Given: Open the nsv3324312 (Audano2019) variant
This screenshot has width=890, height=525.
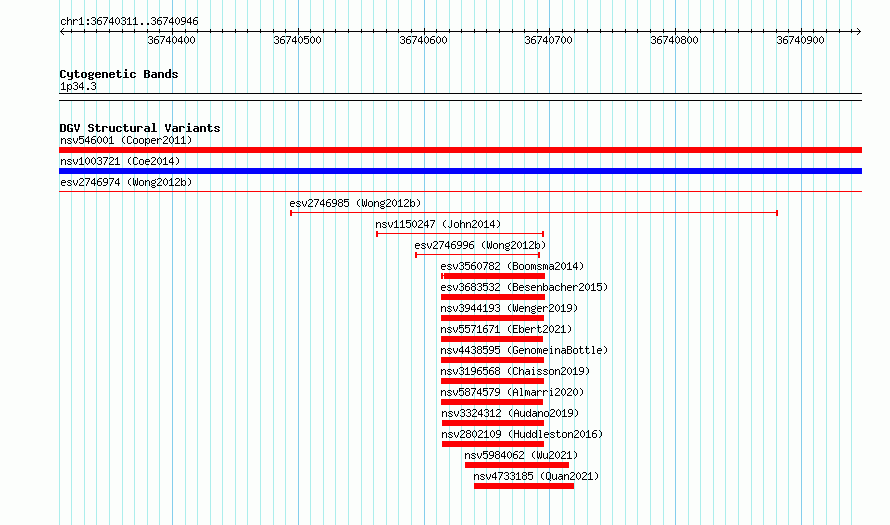Looking at the screenshot, I should click(493, 423).
